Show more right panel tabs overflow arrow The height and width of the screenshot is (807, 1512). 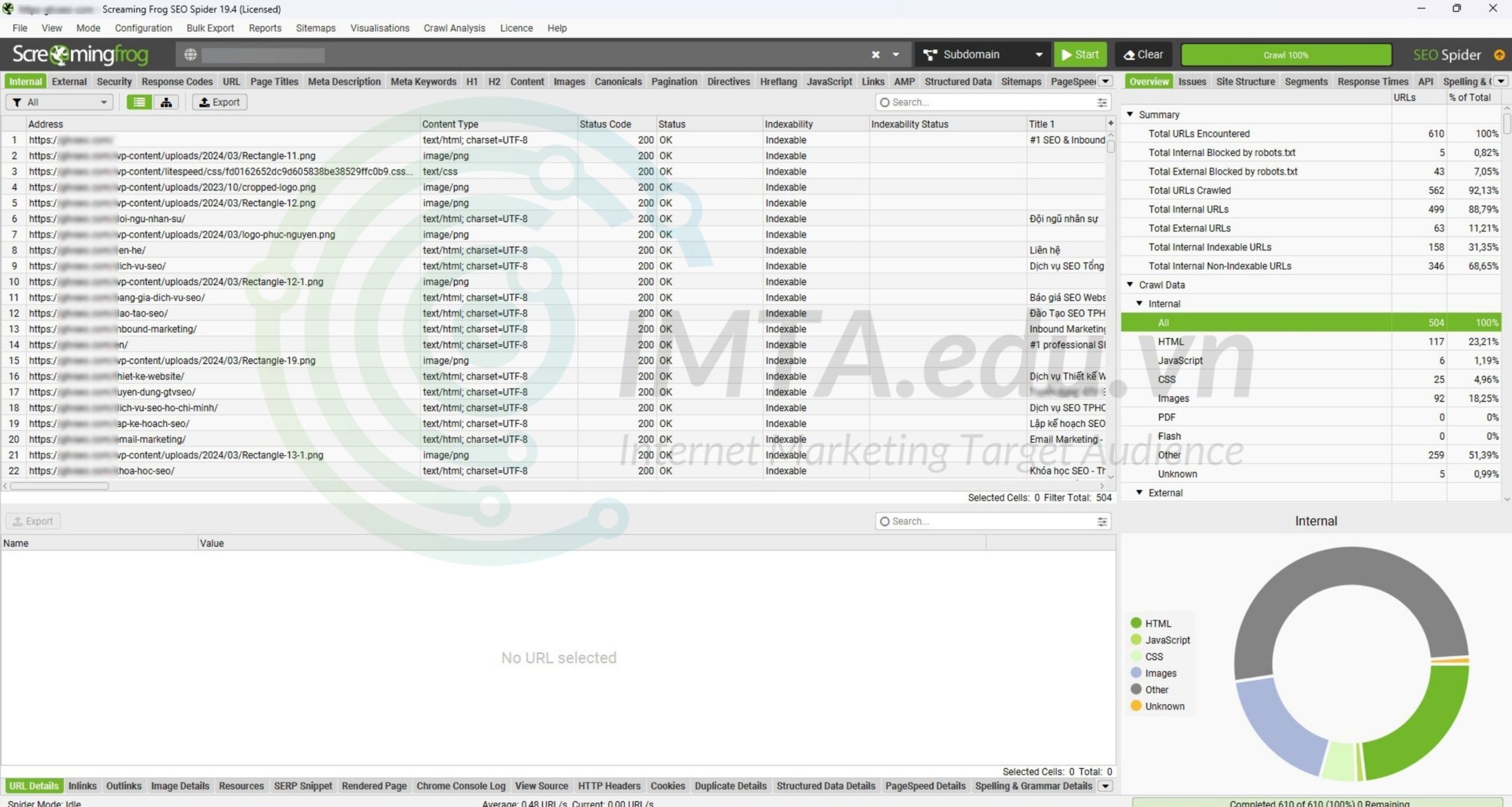[x=1501, y=81]
